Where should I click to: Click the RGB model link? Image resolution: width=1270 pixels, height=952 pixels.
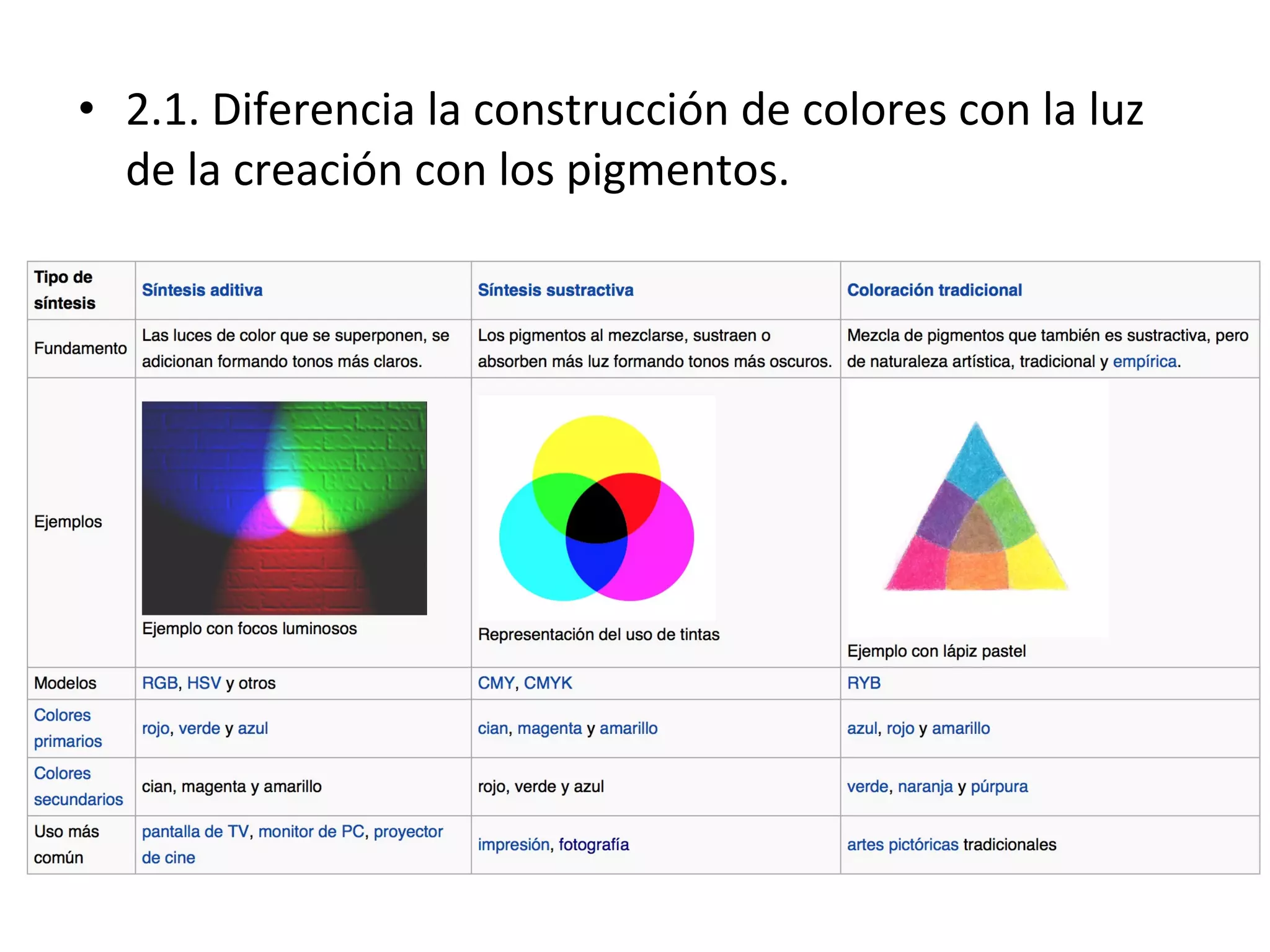coord(160,683)
